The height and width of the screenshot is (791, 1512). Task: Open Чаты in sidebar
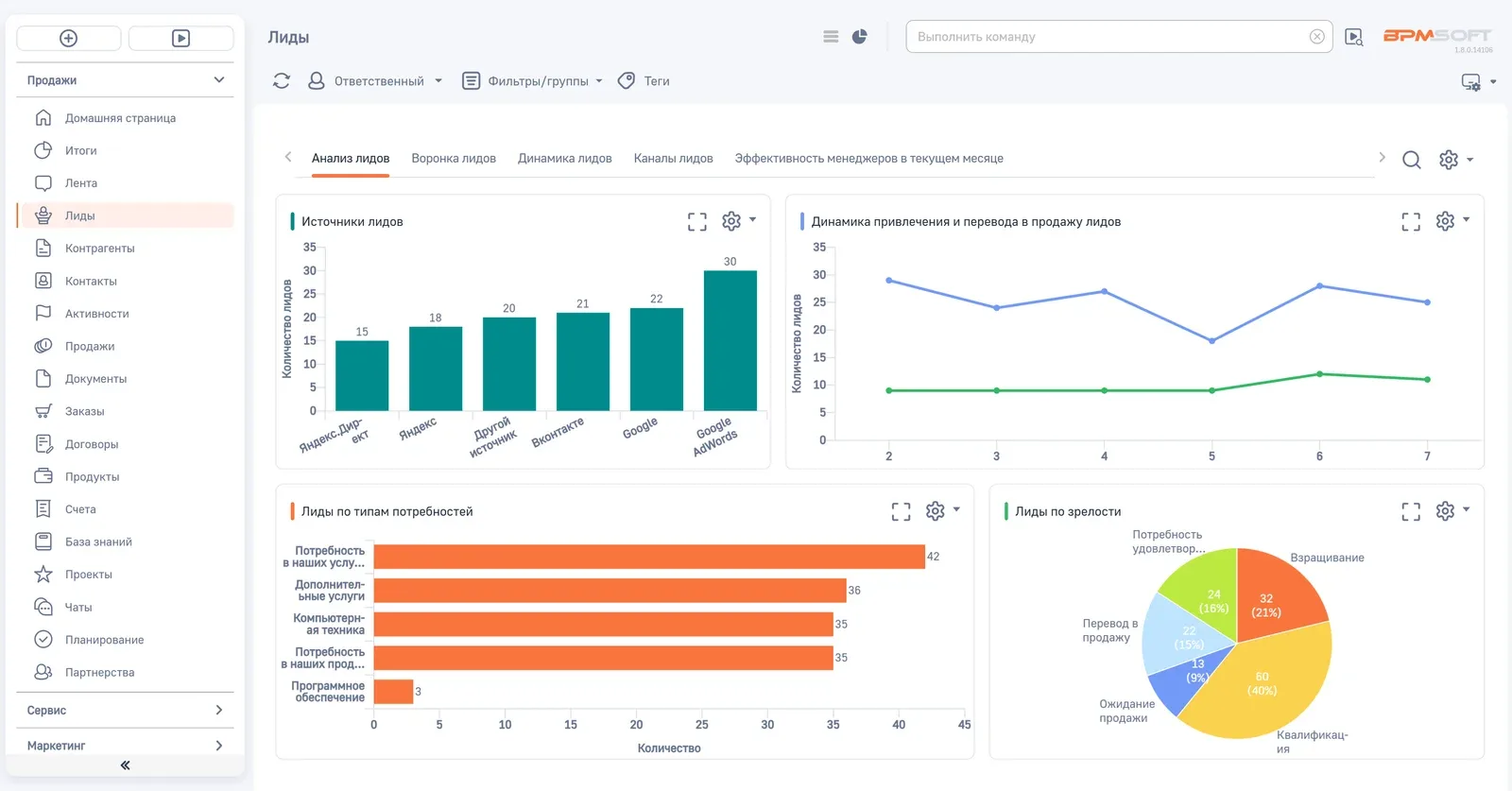pyautogui.click(x=125, y=607)
